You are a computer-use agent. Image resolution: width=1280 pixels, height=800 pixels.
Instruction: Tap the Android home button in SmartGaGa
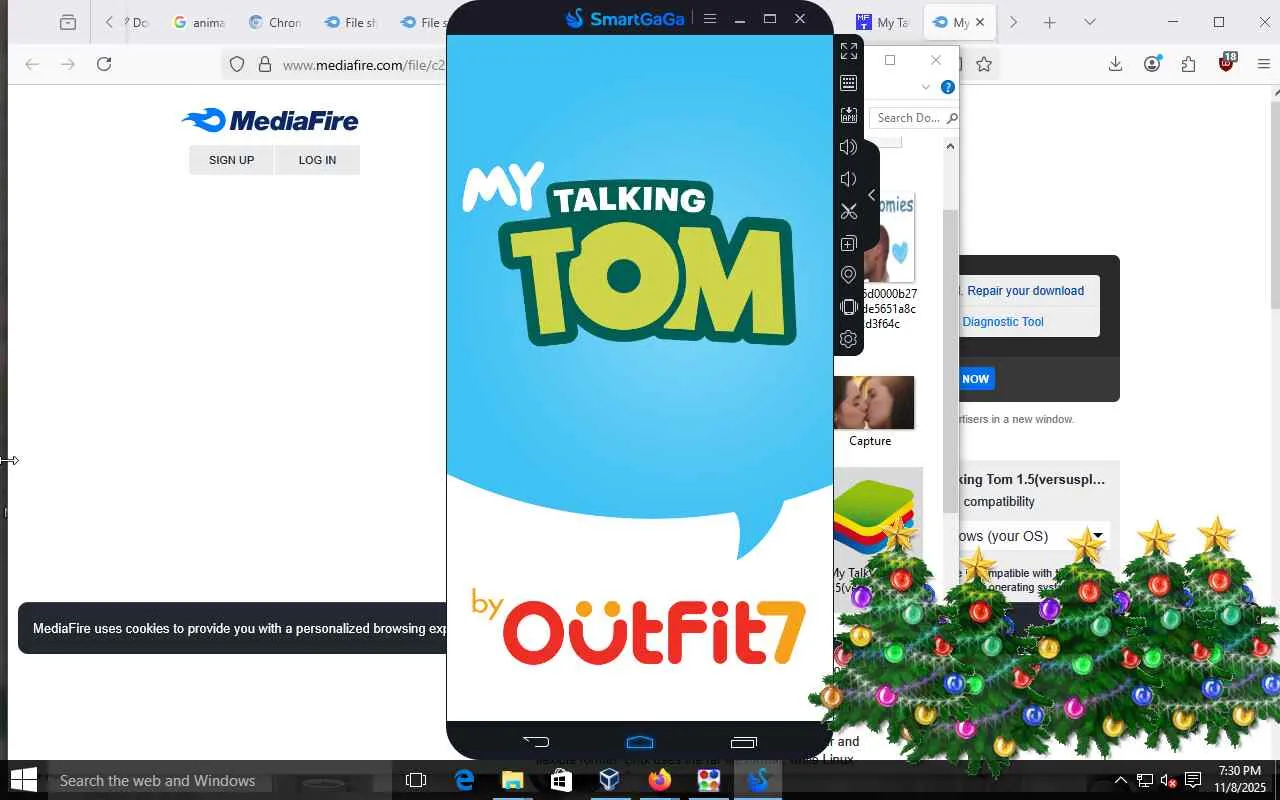(x=640, y=742)
